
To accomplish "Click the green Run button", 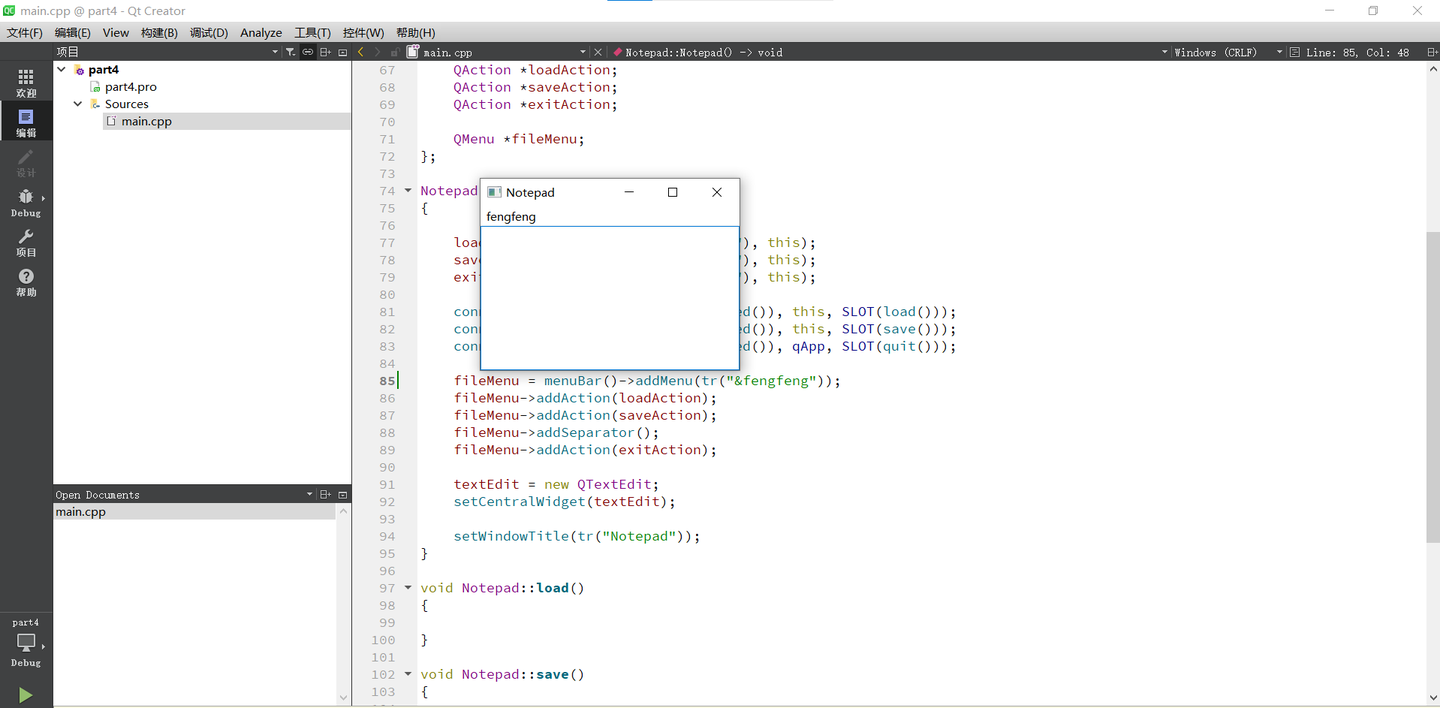I will pos(25,695).
